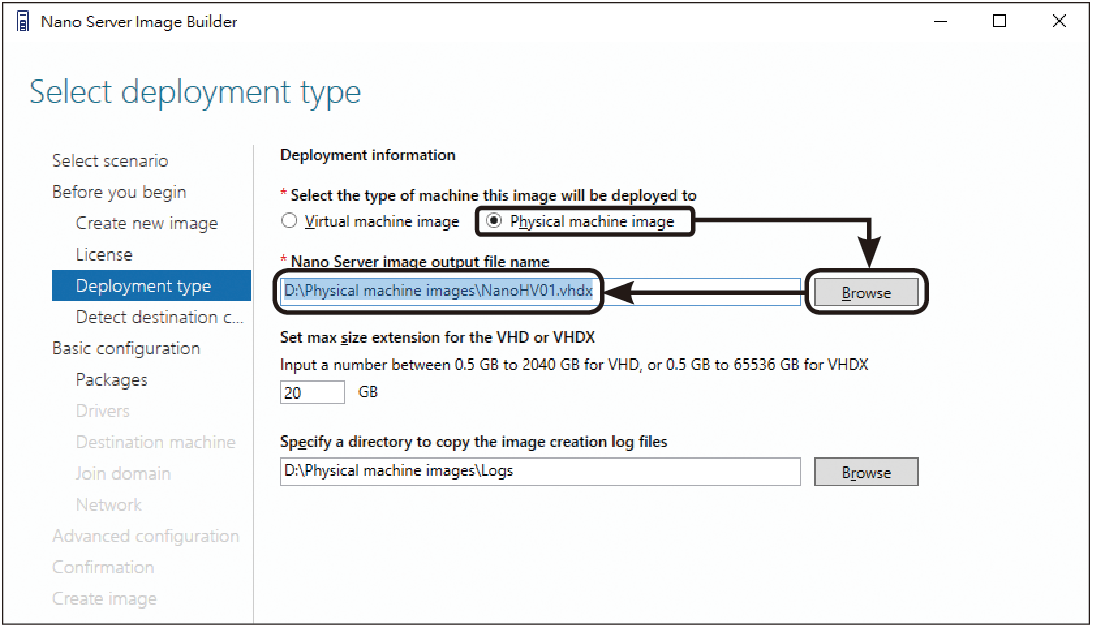This screenshot has height=628, width=1093.
Task: Click the Drivers step in sidebar
Action: click(x=102, y=411)
